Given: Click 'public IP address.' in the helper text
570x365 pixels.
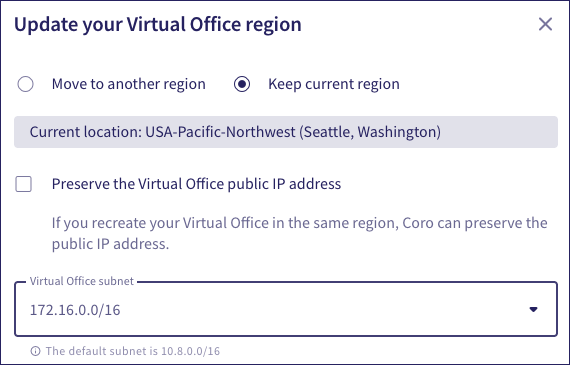Looking at the screenshot, I should [x=111, y=244].
